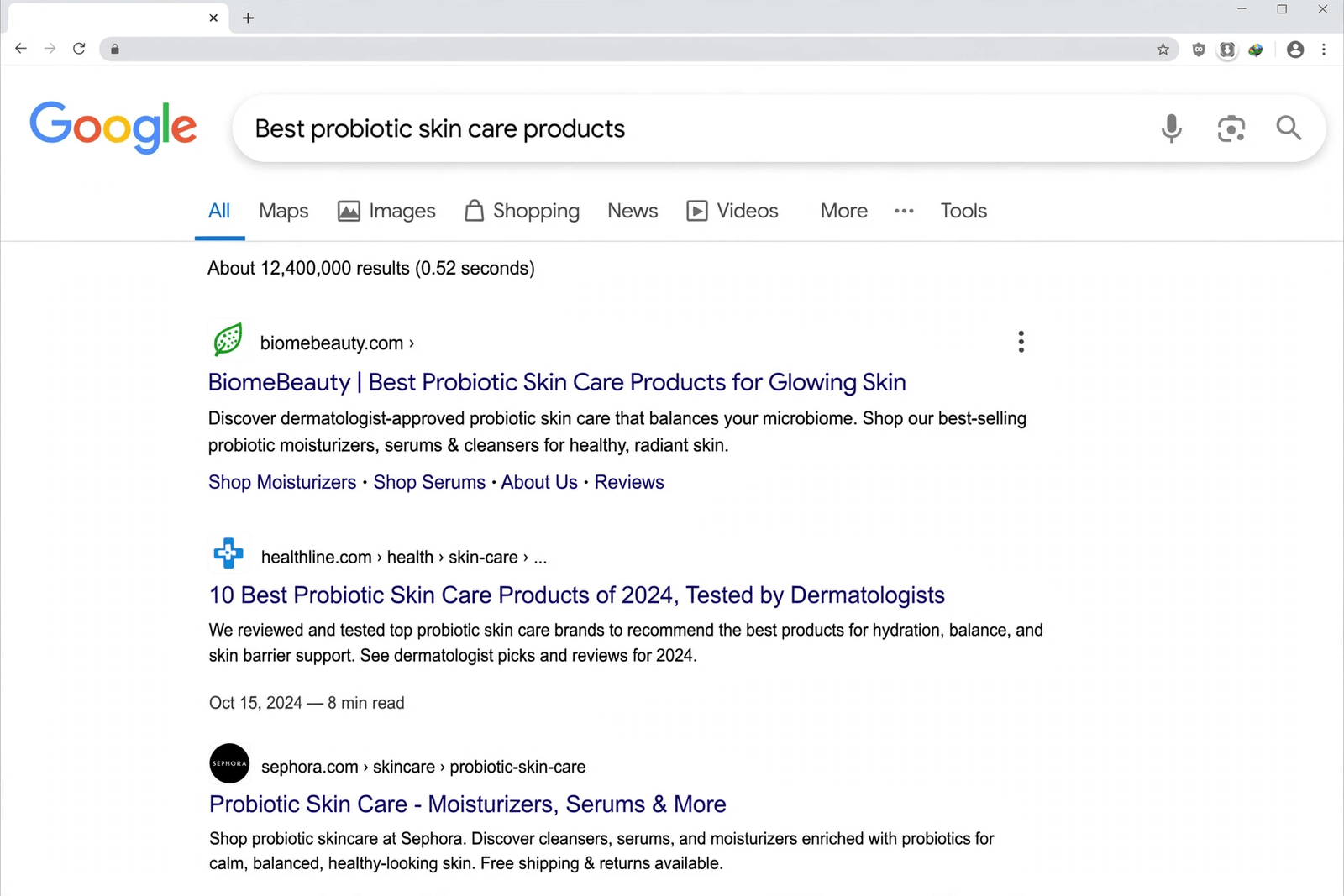Click the Healthline blue cross favicon
Screen dimensions: 1344x896
[228, 553]
